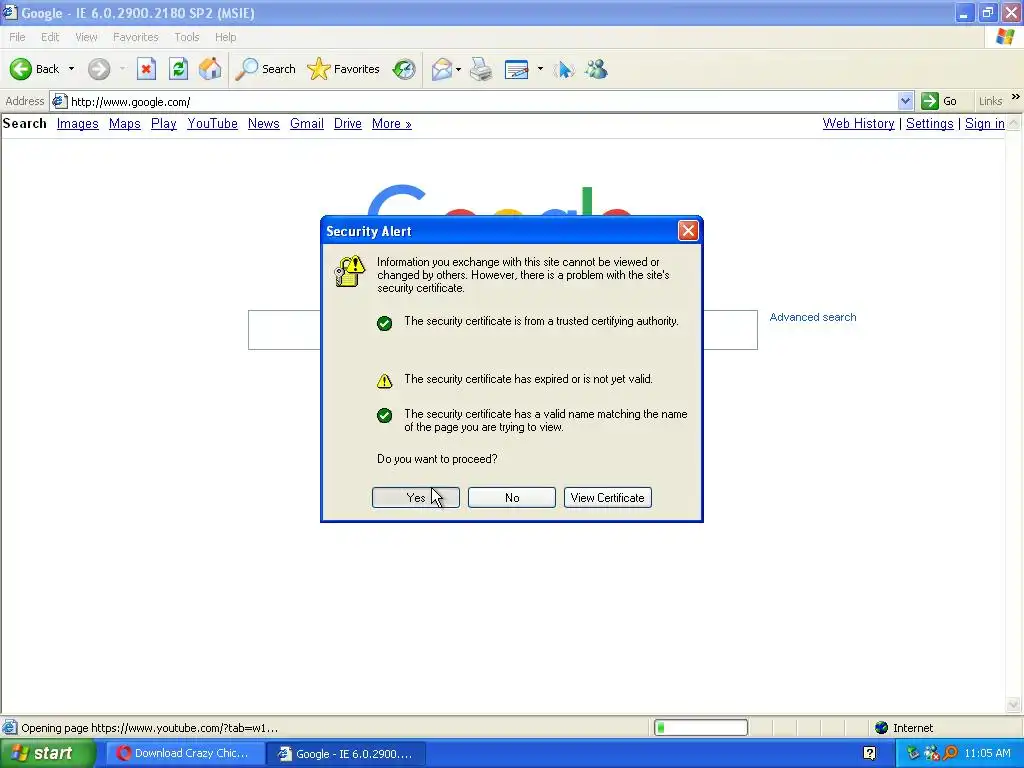Click the Edit page icon
1024x768 pixels.
(517, 69)
